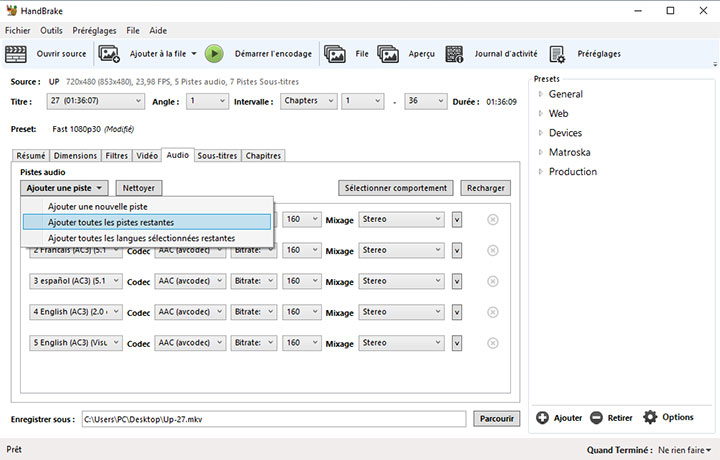Open the Aide menu
This screenshot has height=460, width=720.
[158, 31]
